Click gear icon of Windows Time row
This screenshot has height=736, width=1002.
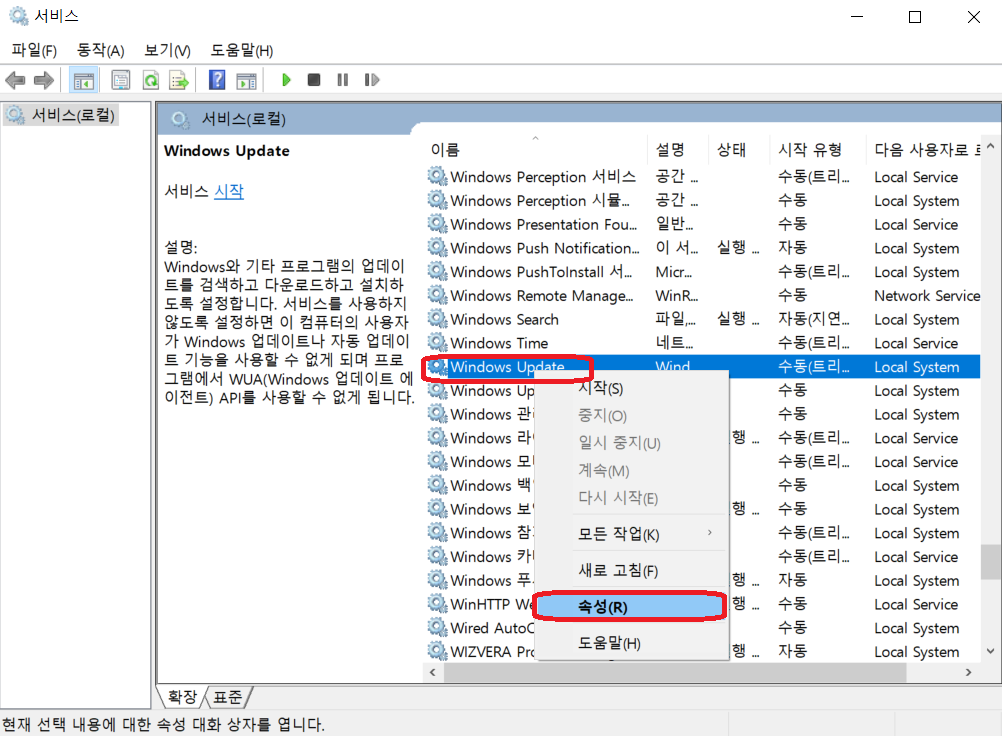tap(438, 342)
